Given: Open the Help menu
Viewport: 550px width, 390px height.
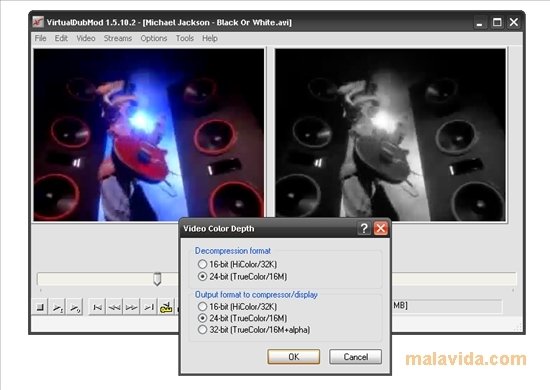Looking at the screenshot, I should coord(210,38).
